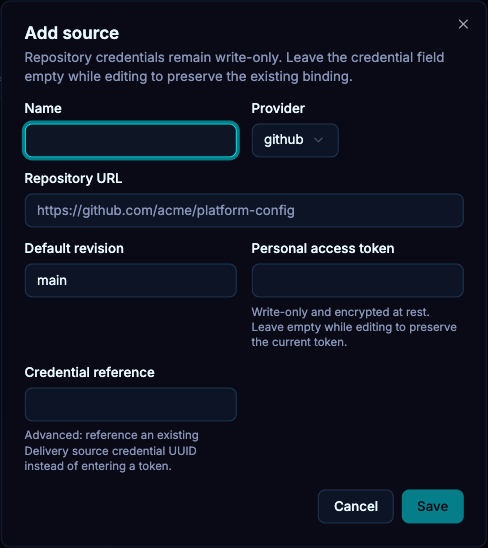Click the Name field label

point(43,108)
